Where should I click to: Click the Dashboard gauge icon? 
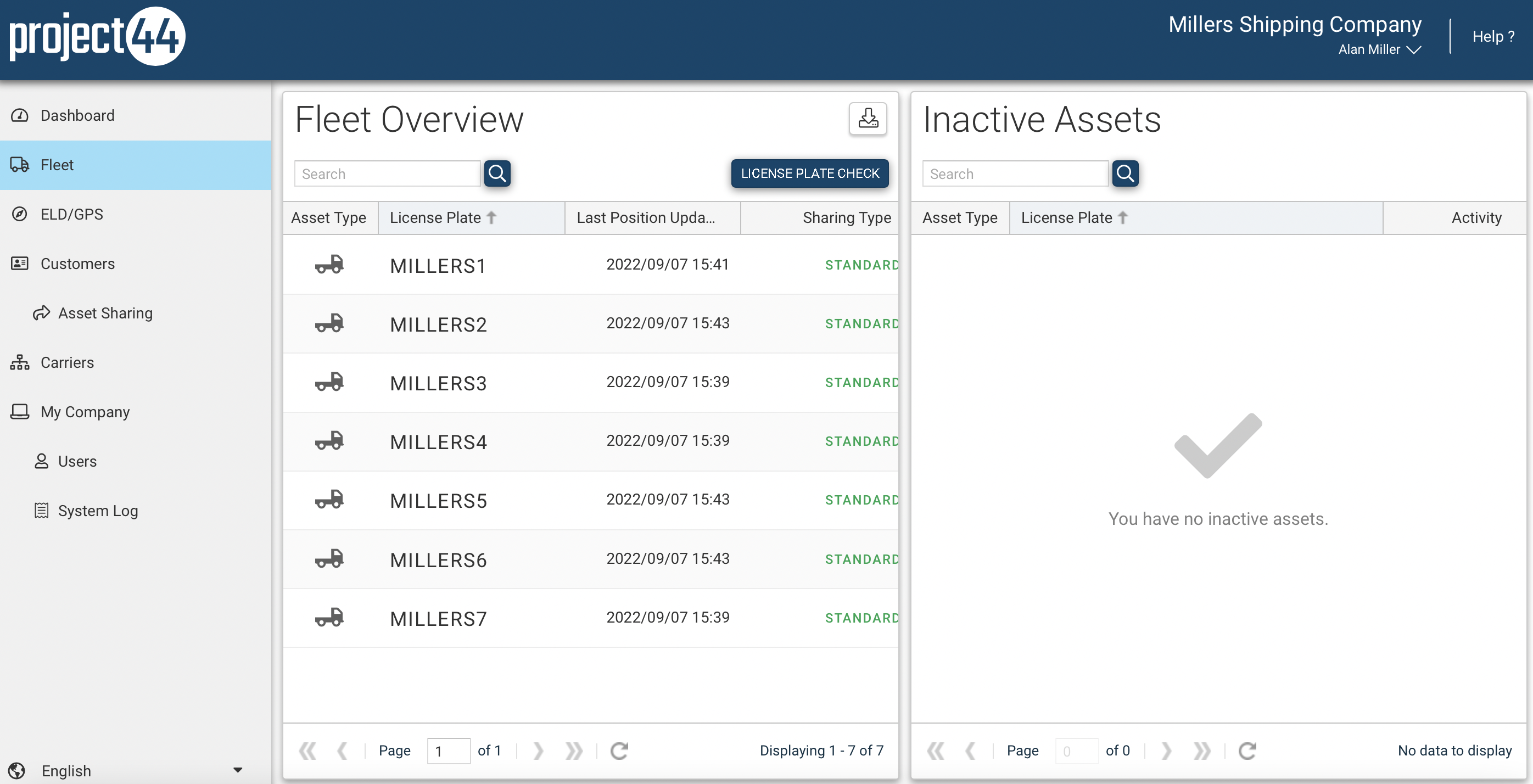coord(20,115)
